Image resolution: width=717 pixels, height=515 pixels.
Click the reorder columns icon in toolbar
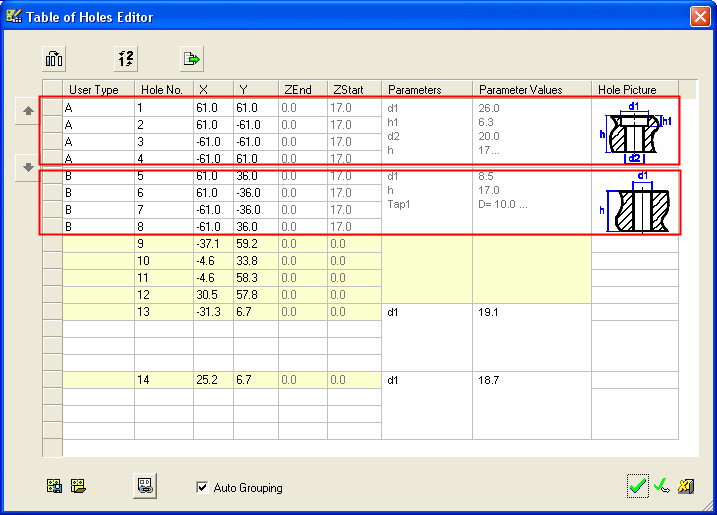[x=54, y=58]
